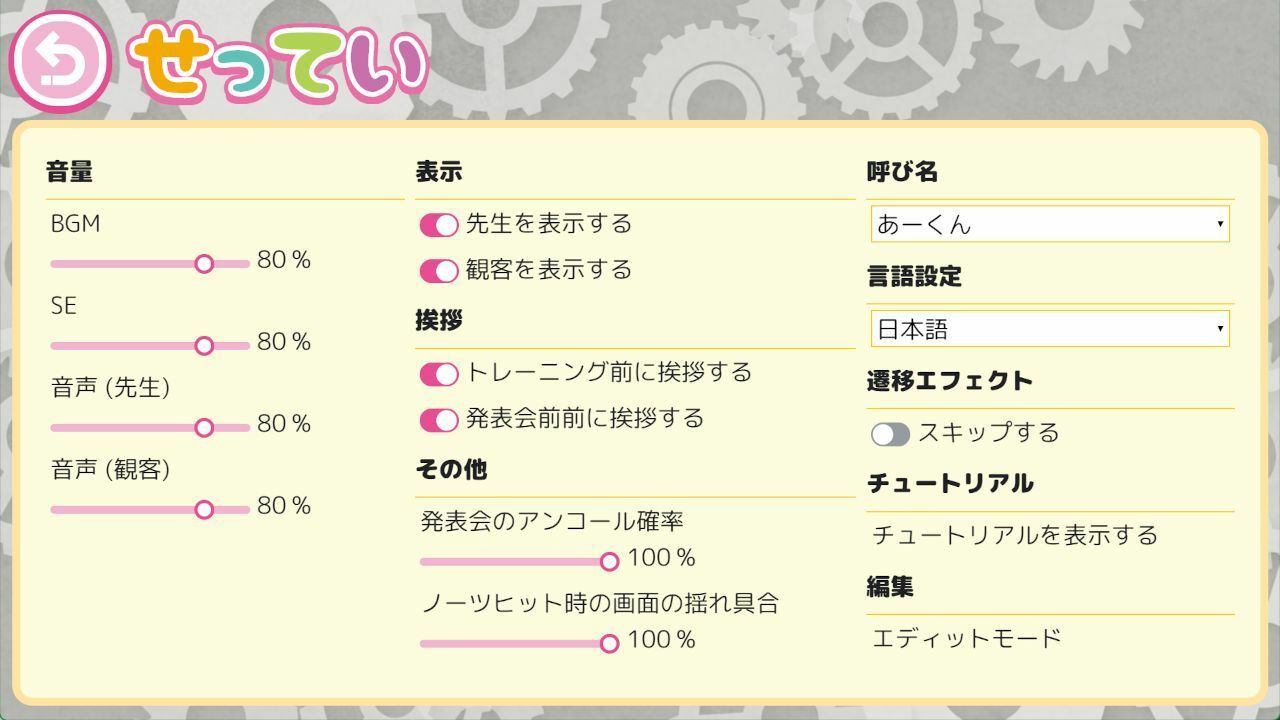Click the BGM volume slider handle

[205, 262]
